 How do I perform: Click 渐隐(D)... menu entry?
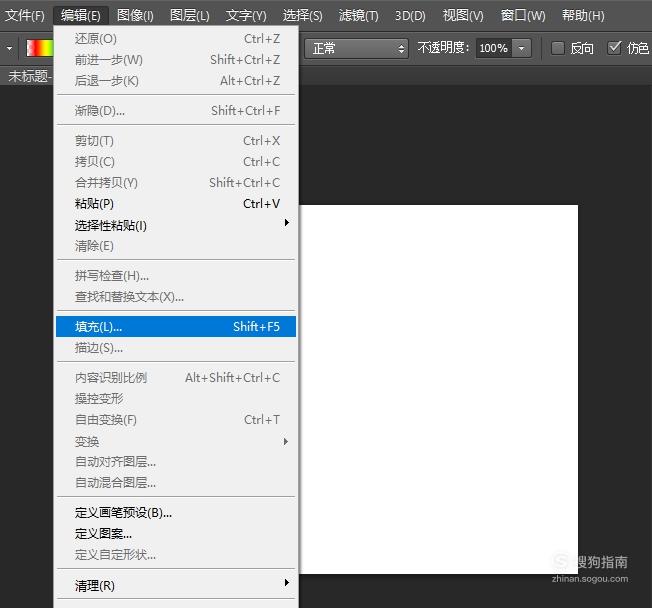(x=176, y=111)
